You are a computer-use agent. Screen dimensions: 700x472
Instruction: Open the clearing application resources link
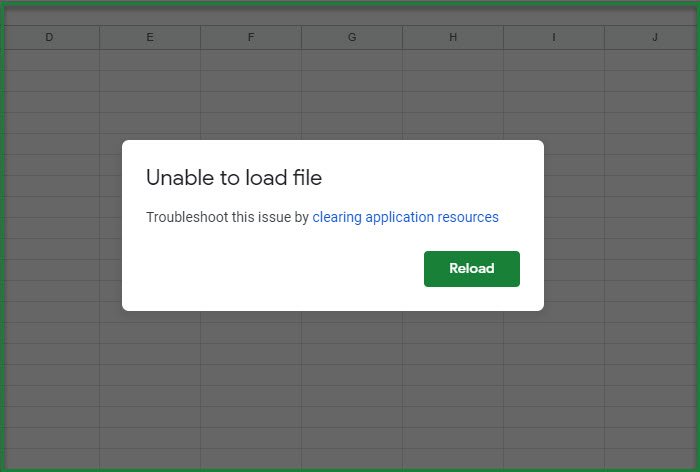point(405,217)
